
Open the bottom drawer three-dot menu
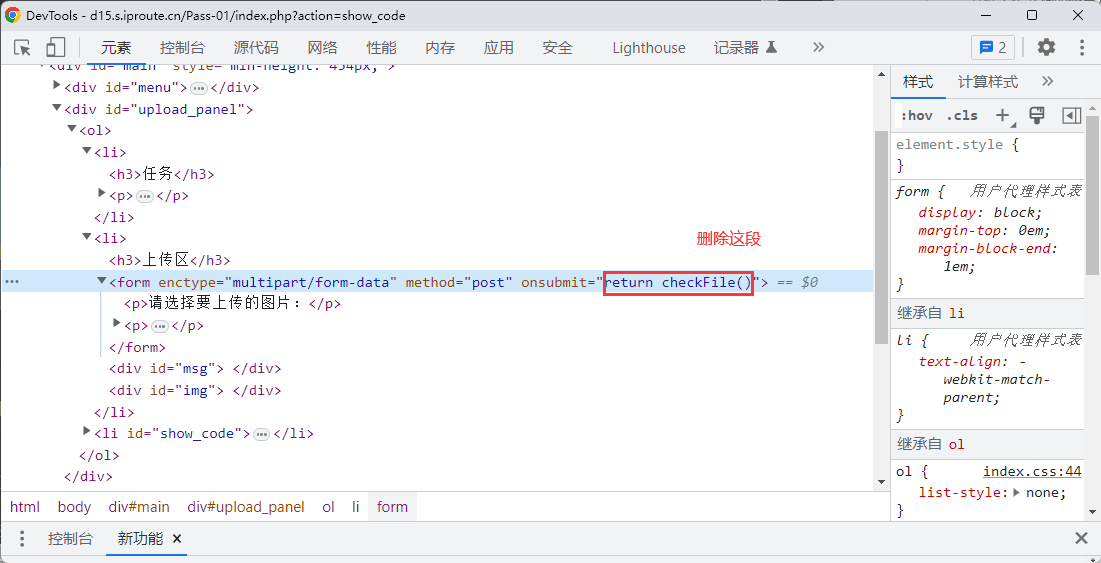coord(22,538)
